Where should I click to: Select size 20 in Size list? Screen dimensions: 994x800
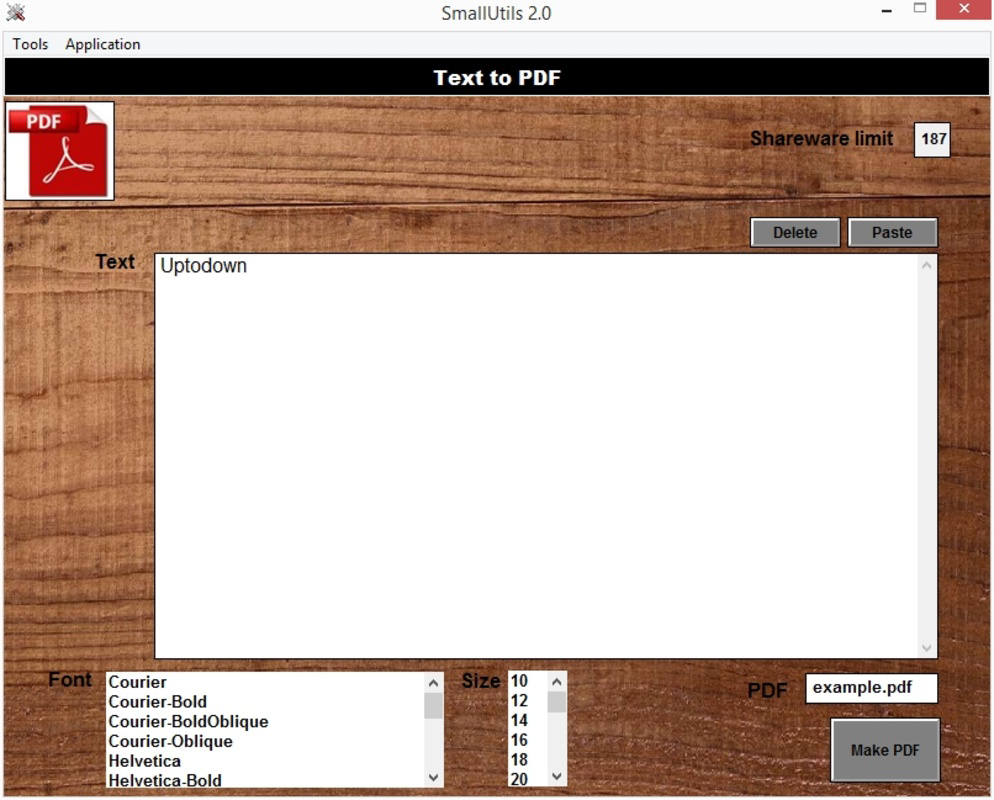(527, 778)
